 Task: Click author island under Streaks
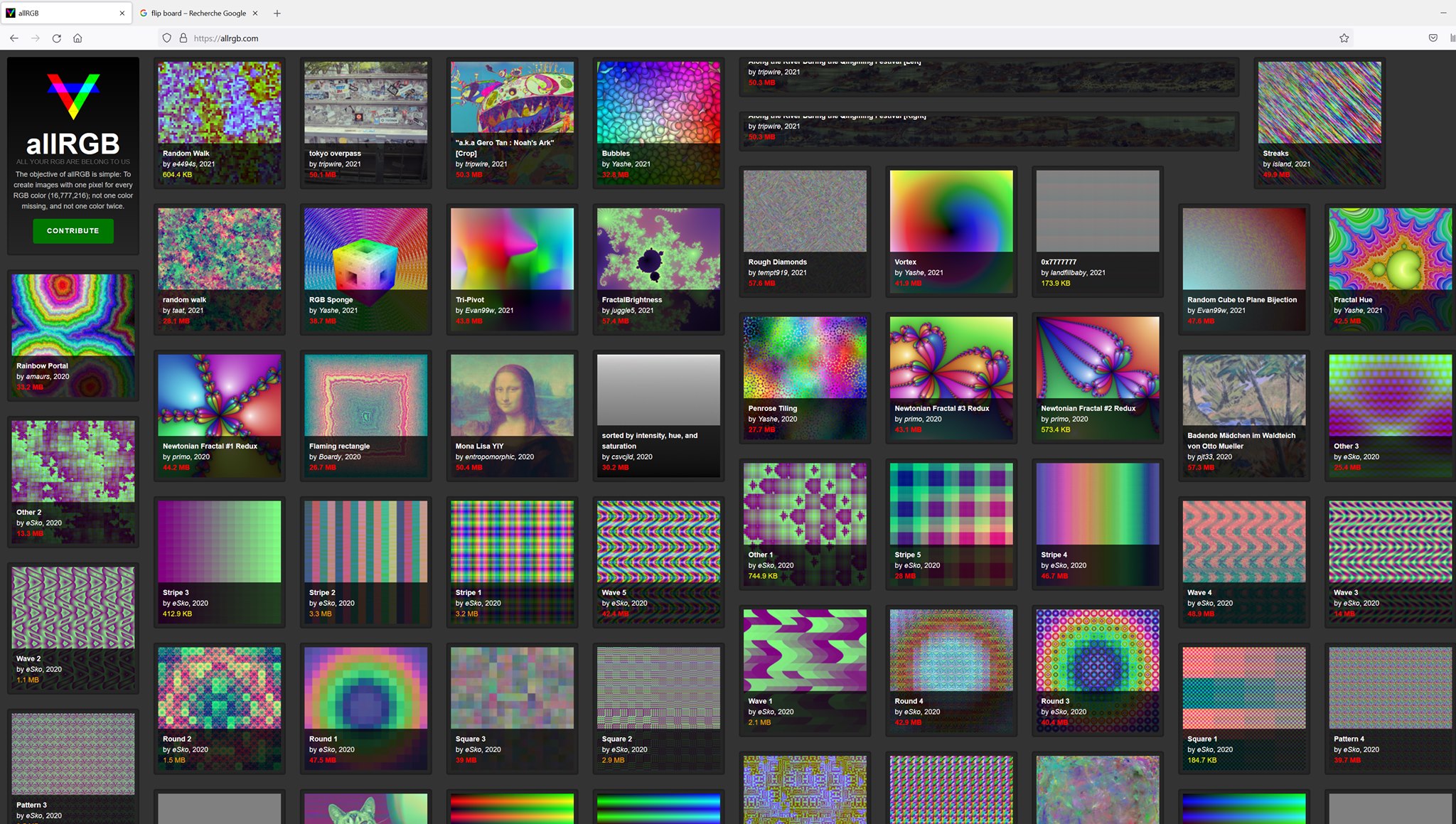click(1282, 164)
